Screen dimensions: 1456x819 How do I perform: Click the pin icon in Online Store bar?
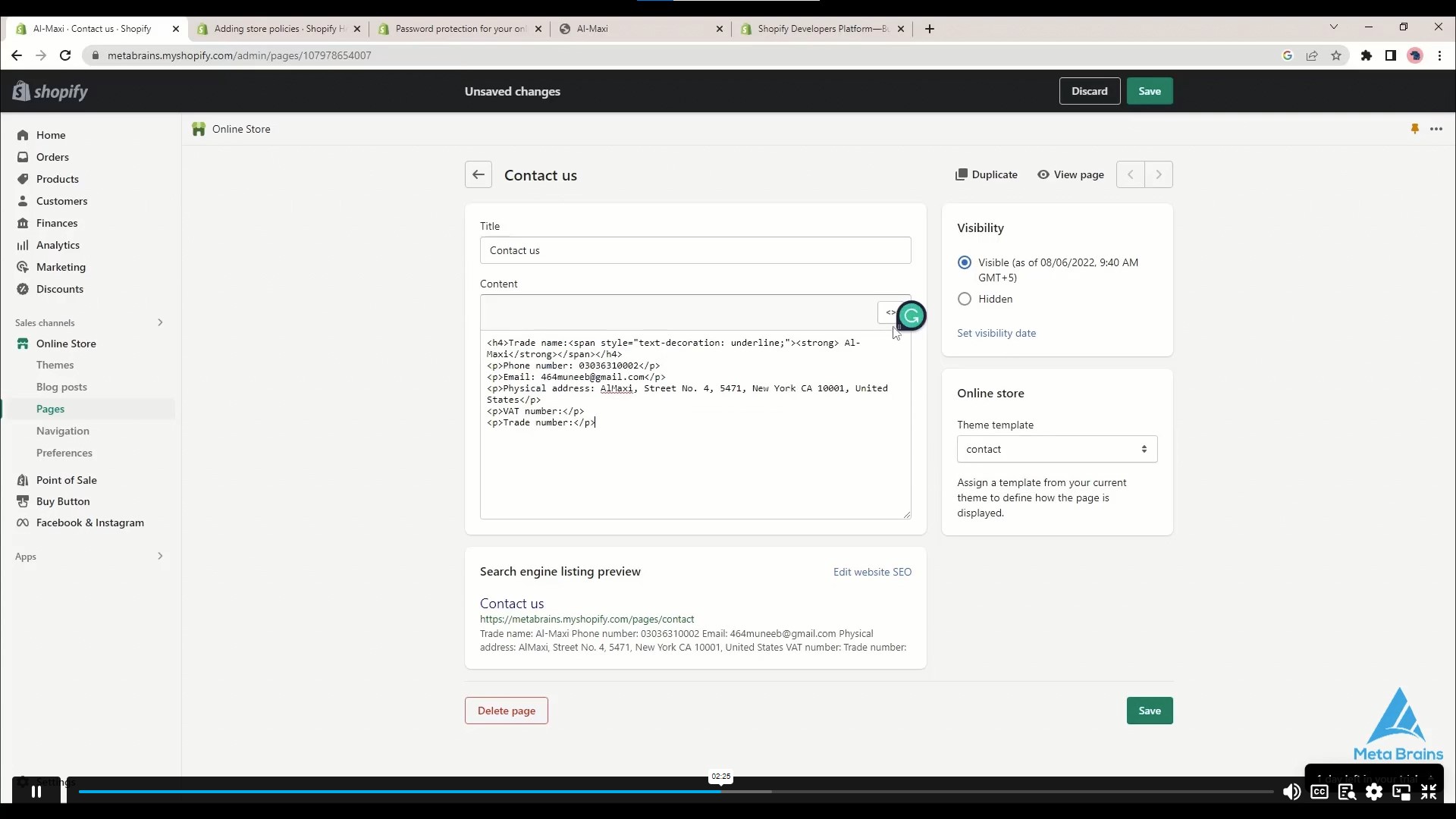(1414, 129)
